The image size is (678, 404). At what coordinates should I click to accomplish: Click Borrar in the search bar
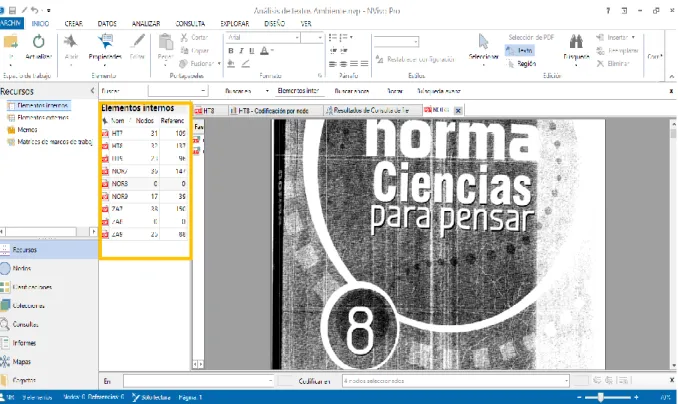pos(394,91)
